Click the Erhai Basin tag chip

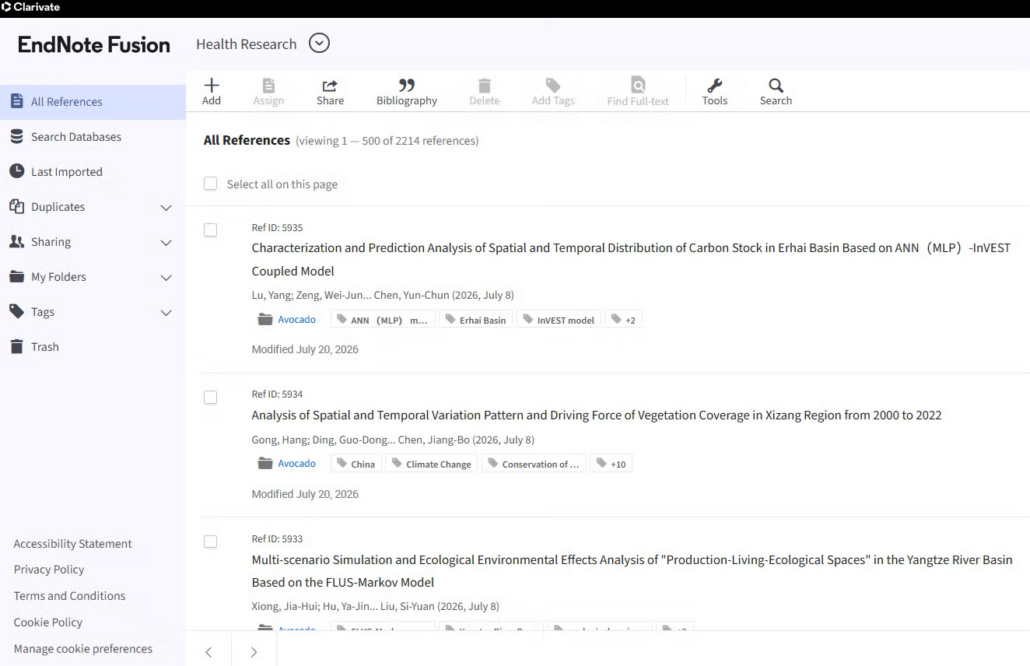476,320
